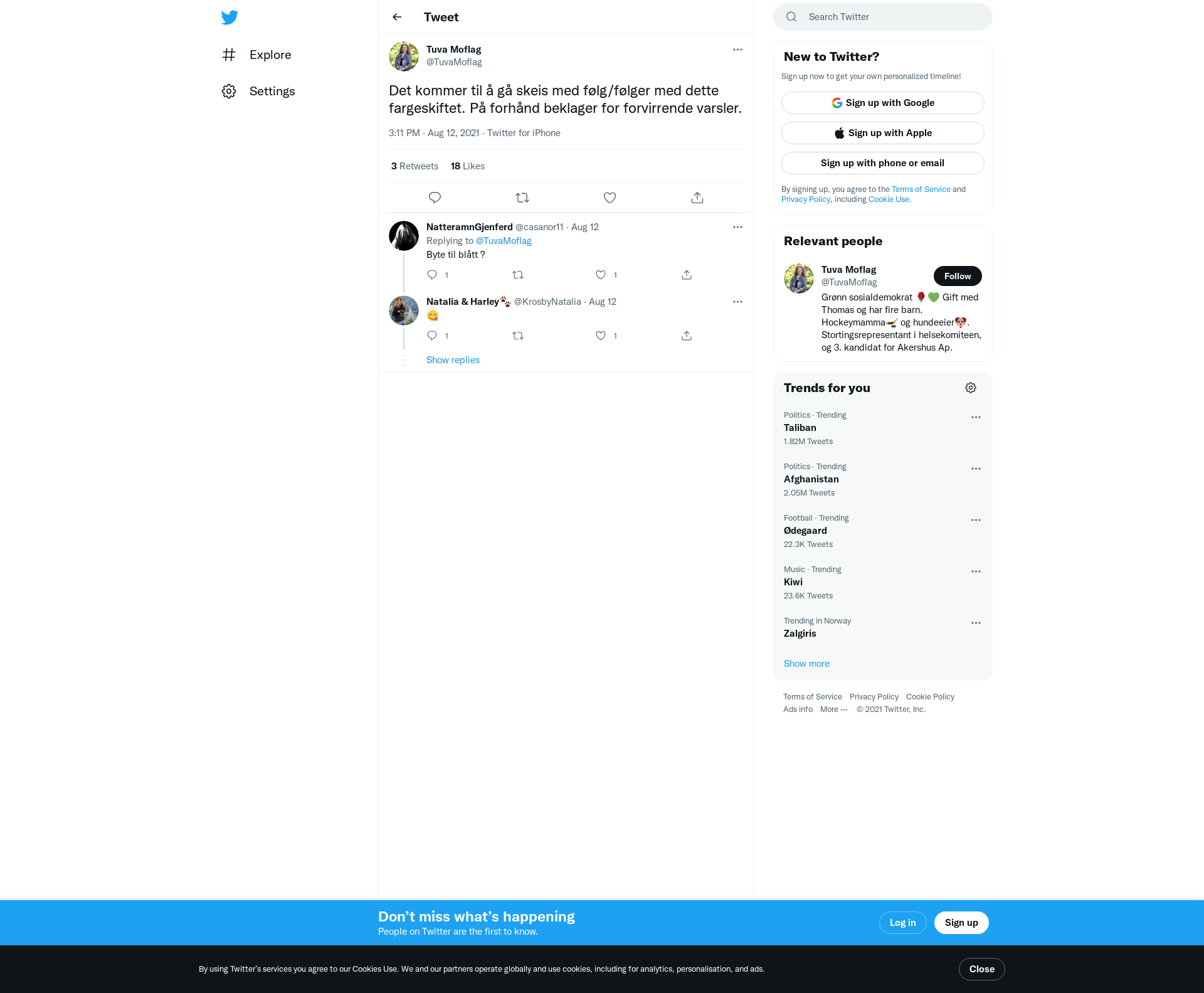Open NatteramnGjenferd's profile avatar
The width and height of the screenshot is (1204, 993).
[x=404, y=236]
